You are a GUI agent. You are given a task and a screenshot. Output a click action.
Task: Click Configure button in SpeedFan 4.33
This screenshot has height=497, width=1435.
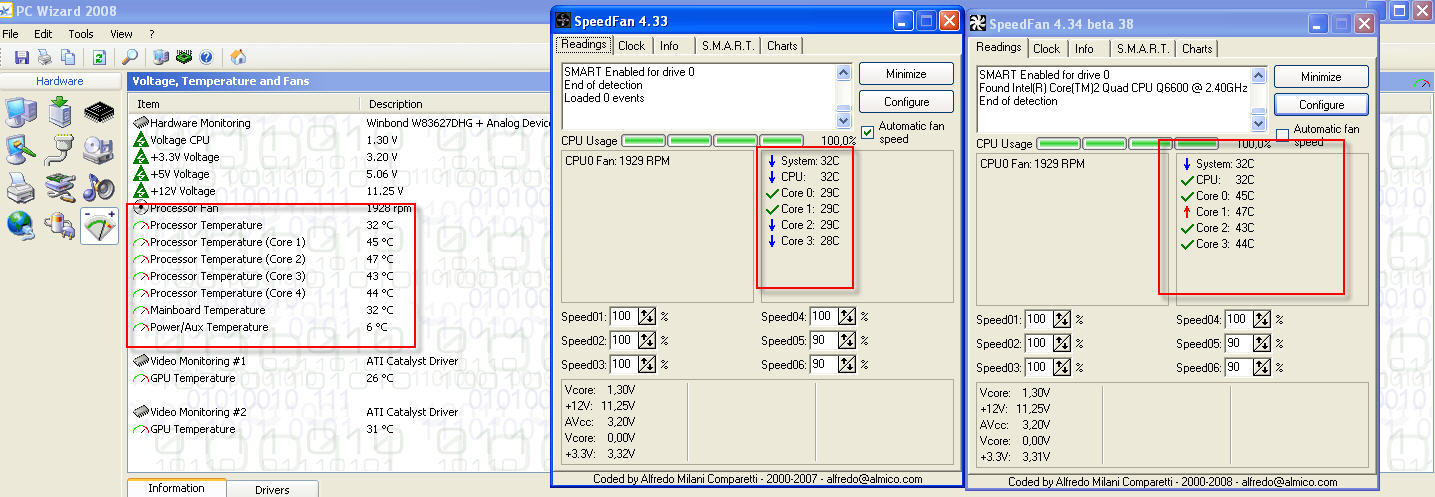click(x=906, y=102)
